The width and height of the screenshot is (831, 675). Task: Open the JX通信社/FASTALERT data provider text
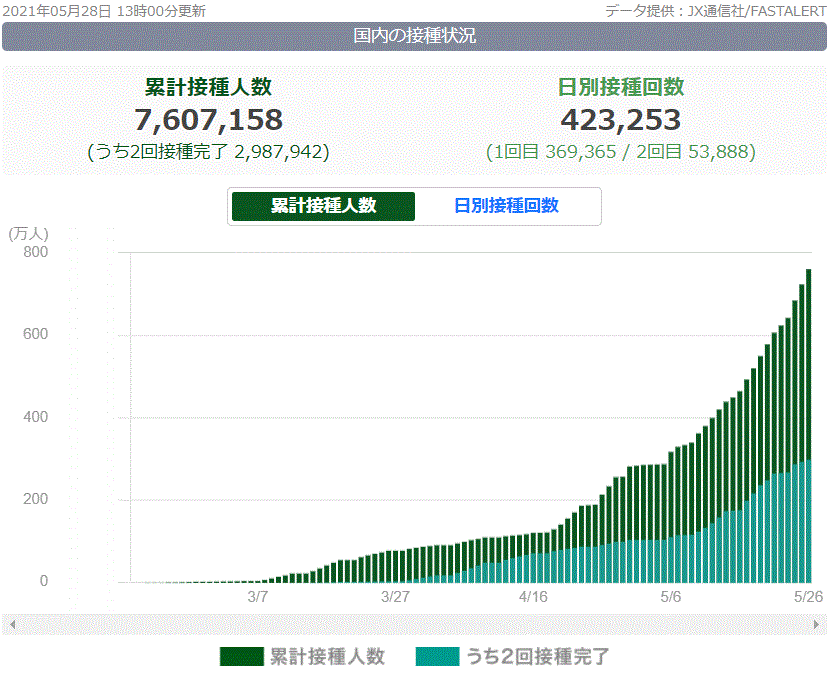[714, 11]
